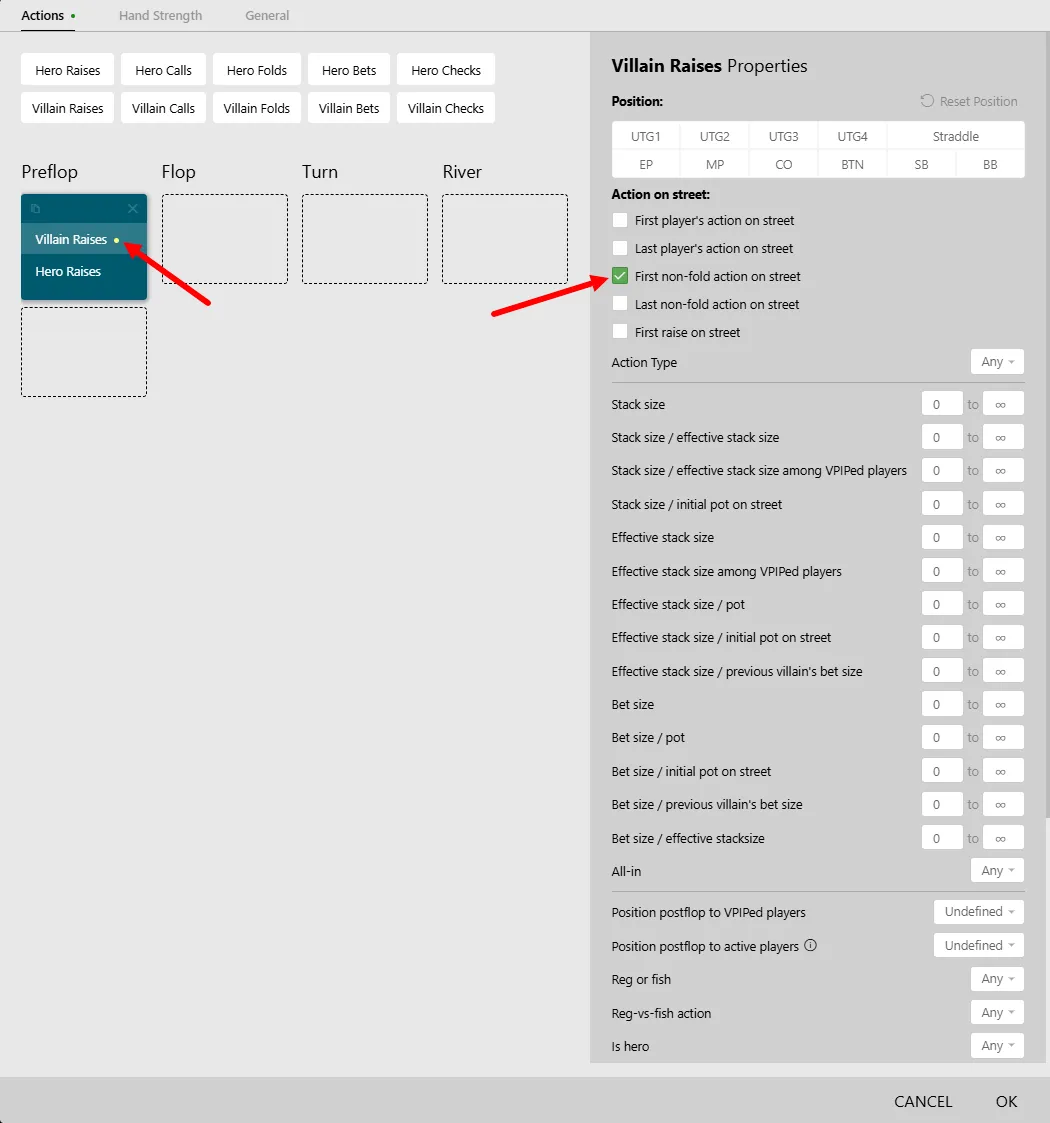Image resolution: width=1050 pixels, height=1123 pixels.
Task: Switch to the Hand Strength tab
Action: pos(160,15)
